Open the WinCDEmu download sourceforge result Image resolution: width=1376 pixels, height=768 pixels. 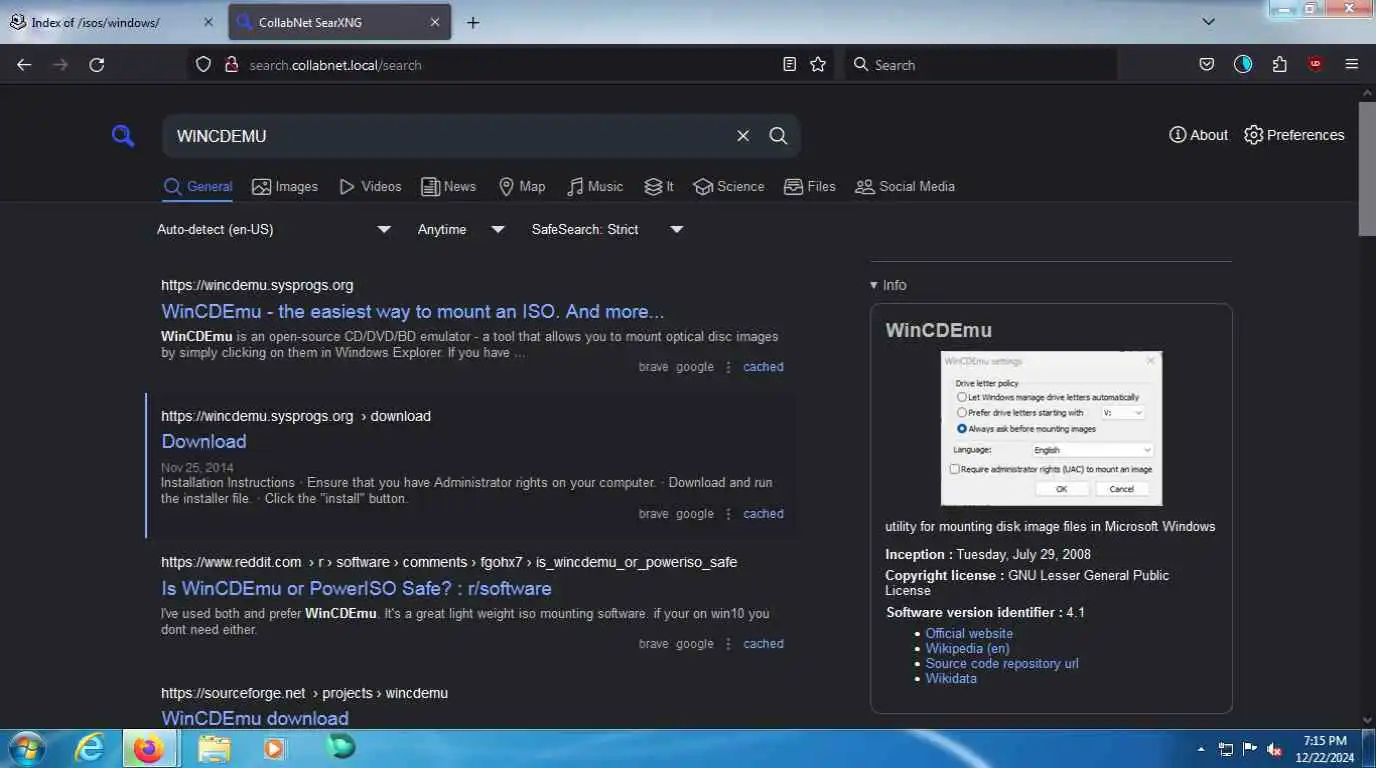(255, 718)
